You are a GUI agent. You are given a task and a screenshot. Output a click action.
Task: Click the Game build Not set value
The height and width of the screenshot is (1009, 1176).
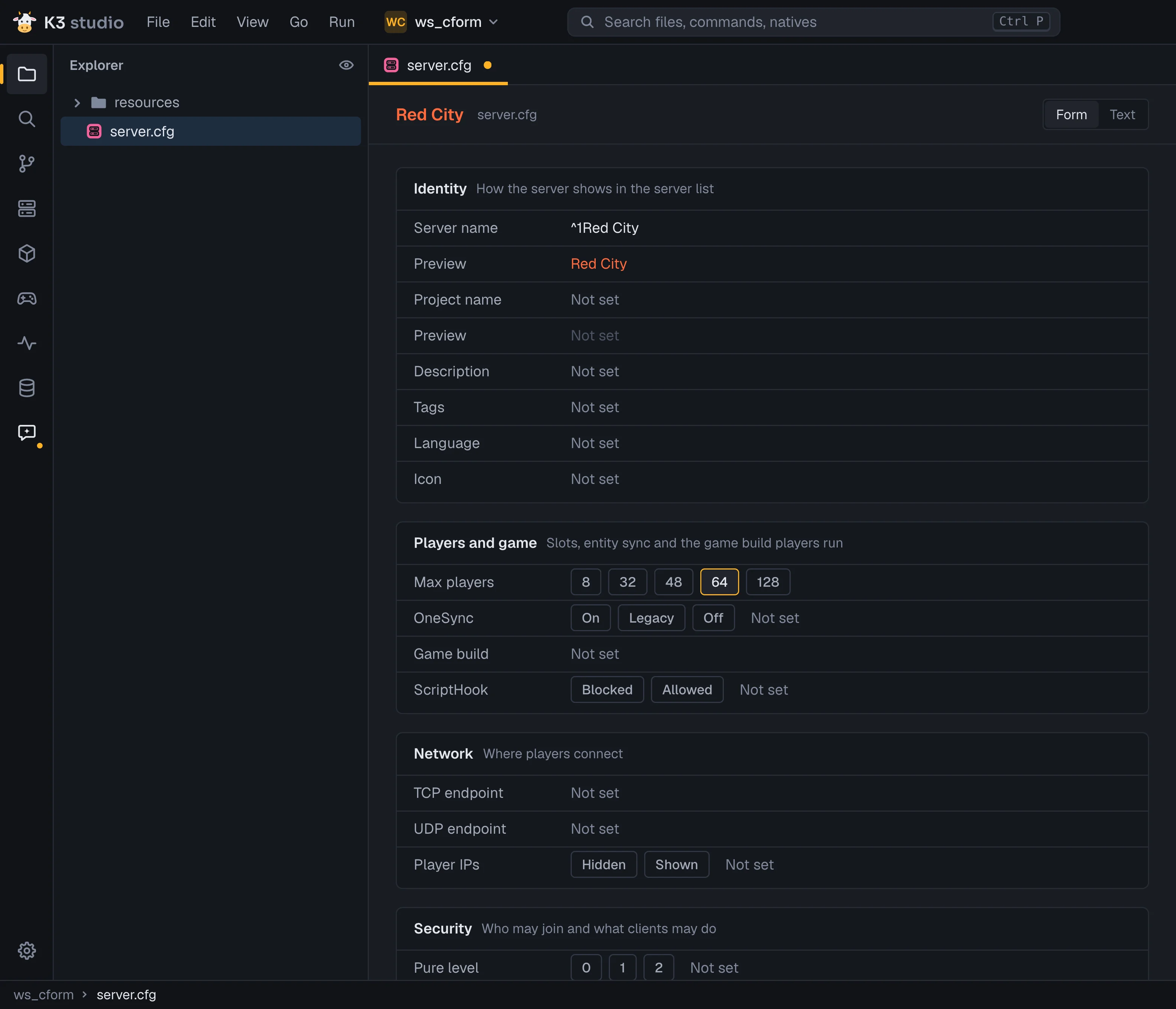pyautogui.click(x=594, y=654)
